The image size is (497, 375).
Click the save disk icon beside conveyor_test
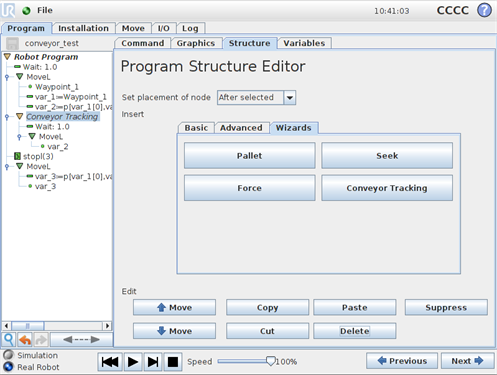click(x=12, y=43)
